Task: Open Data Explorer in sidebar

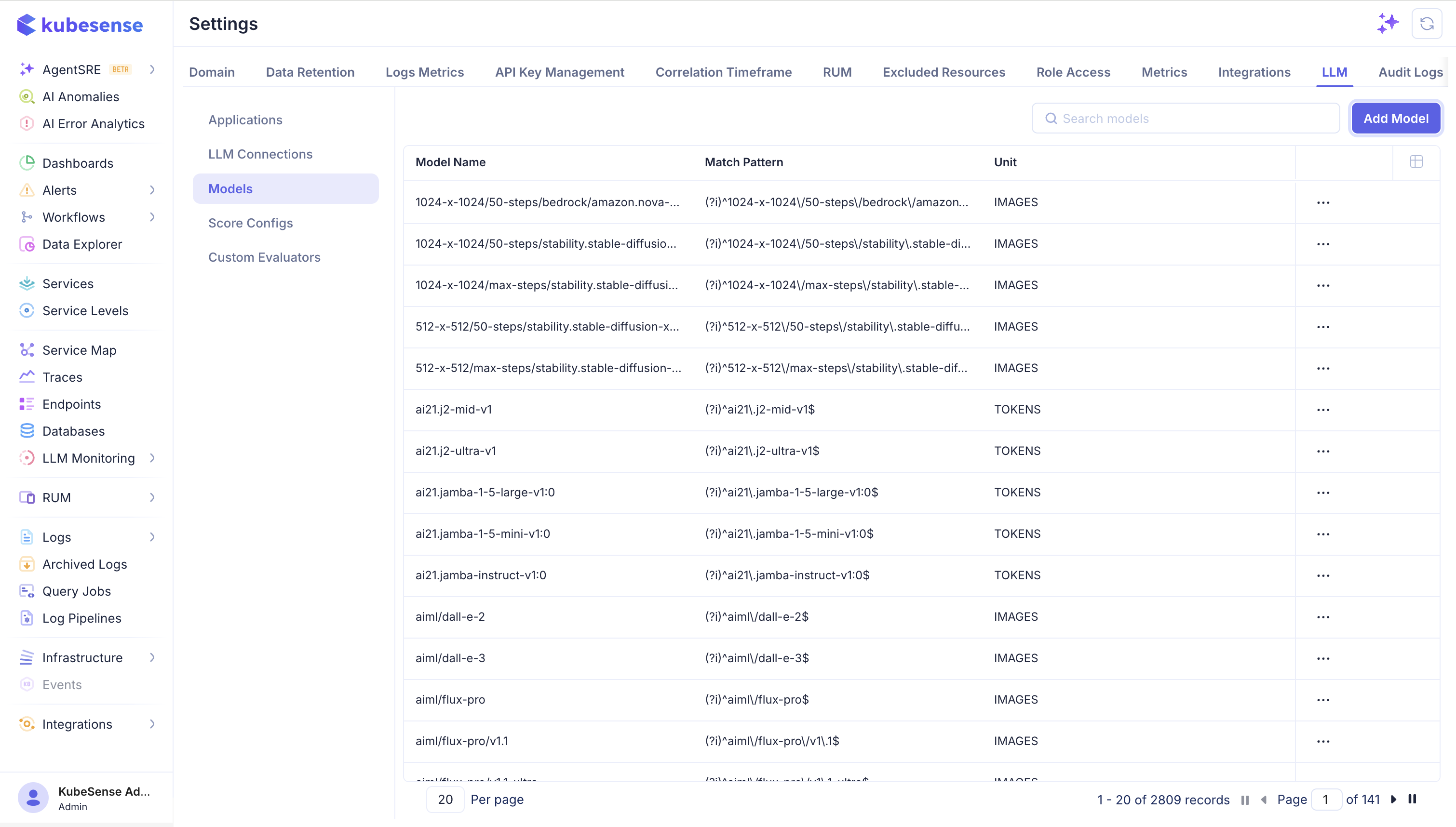Action: (82, 244)
